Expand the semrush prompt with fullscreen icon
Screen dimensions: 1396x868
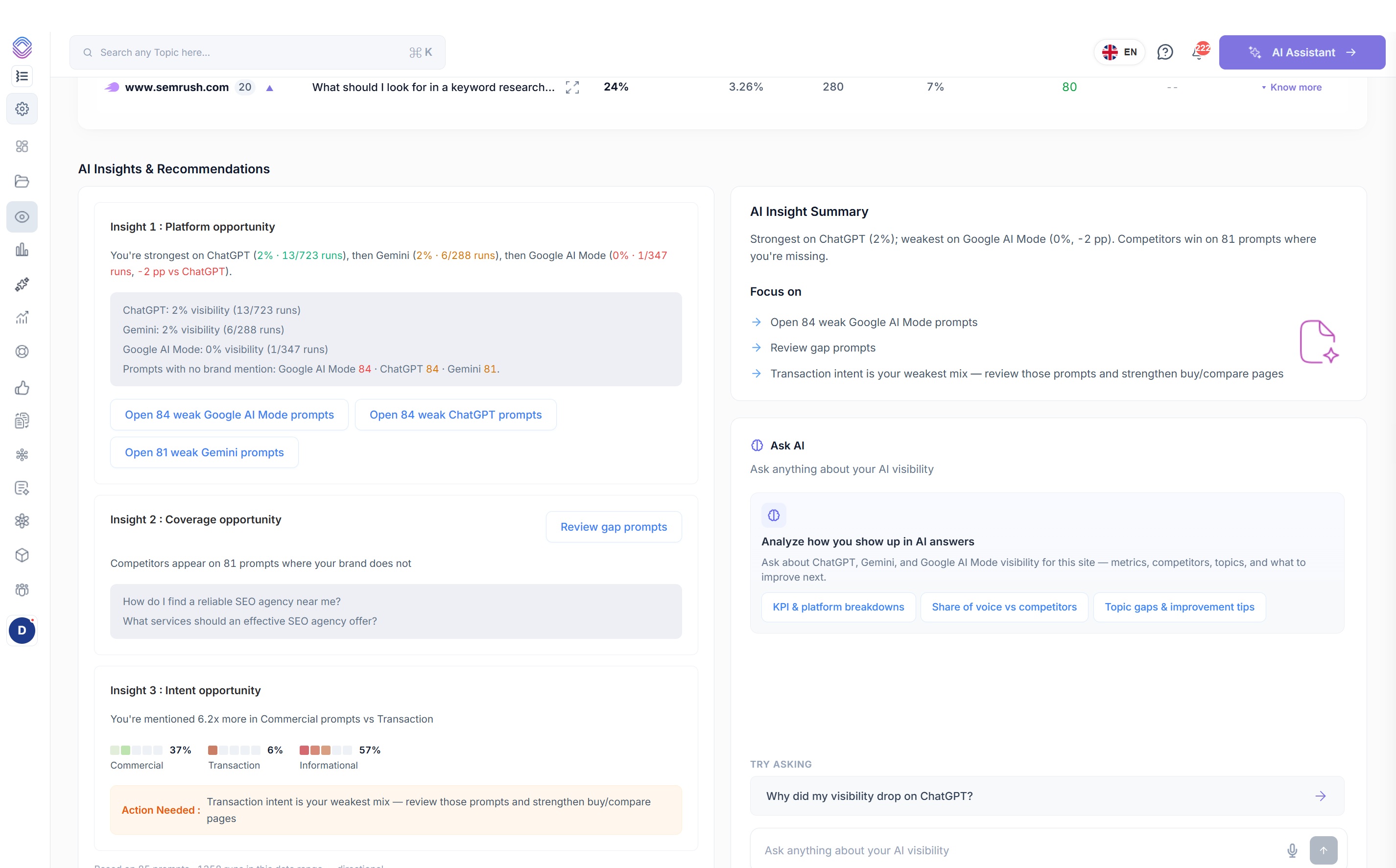[572, 87]
